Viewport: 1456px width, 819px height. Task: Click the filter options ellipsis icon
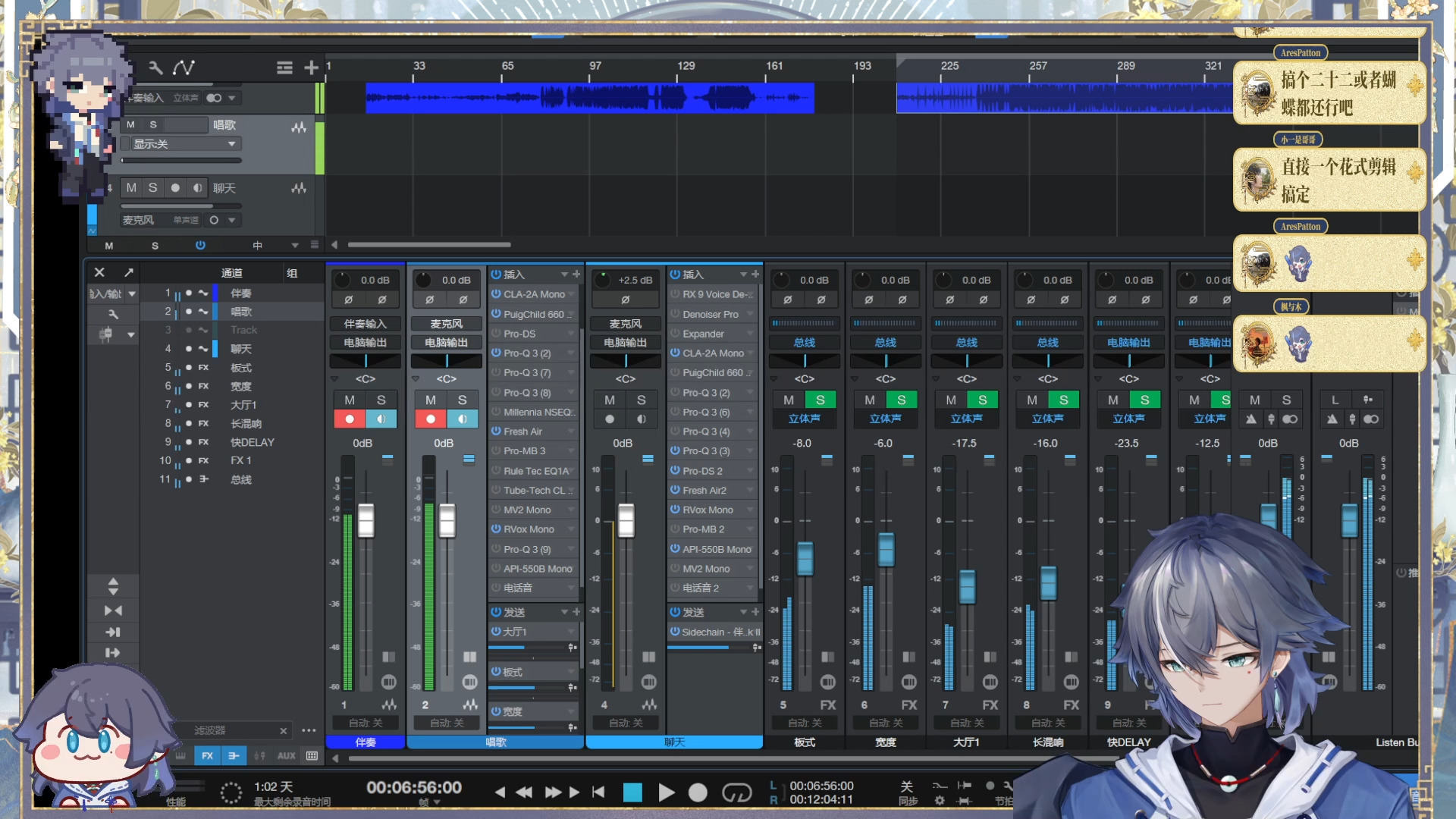[x=309, y=731]
